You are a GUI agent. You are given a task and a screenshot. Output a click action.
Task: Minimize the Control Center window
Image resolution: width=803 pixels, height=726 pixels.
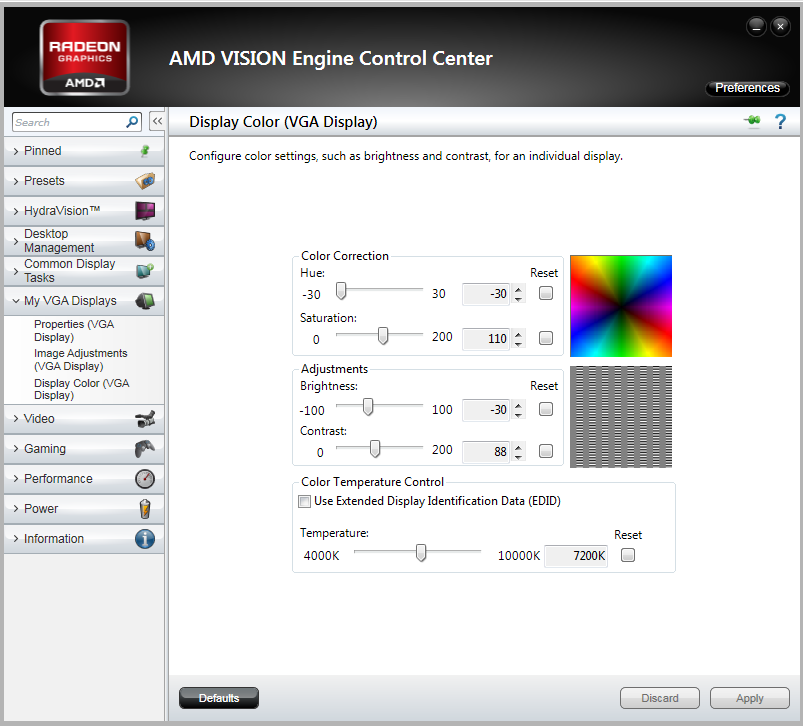(x=756, y=27)
